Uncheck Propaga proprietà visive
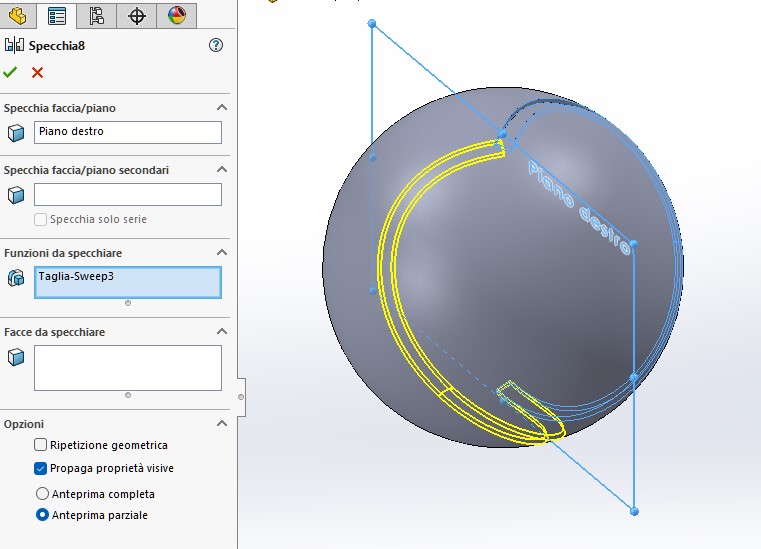761x549 pixels. [x=41, y=468]
